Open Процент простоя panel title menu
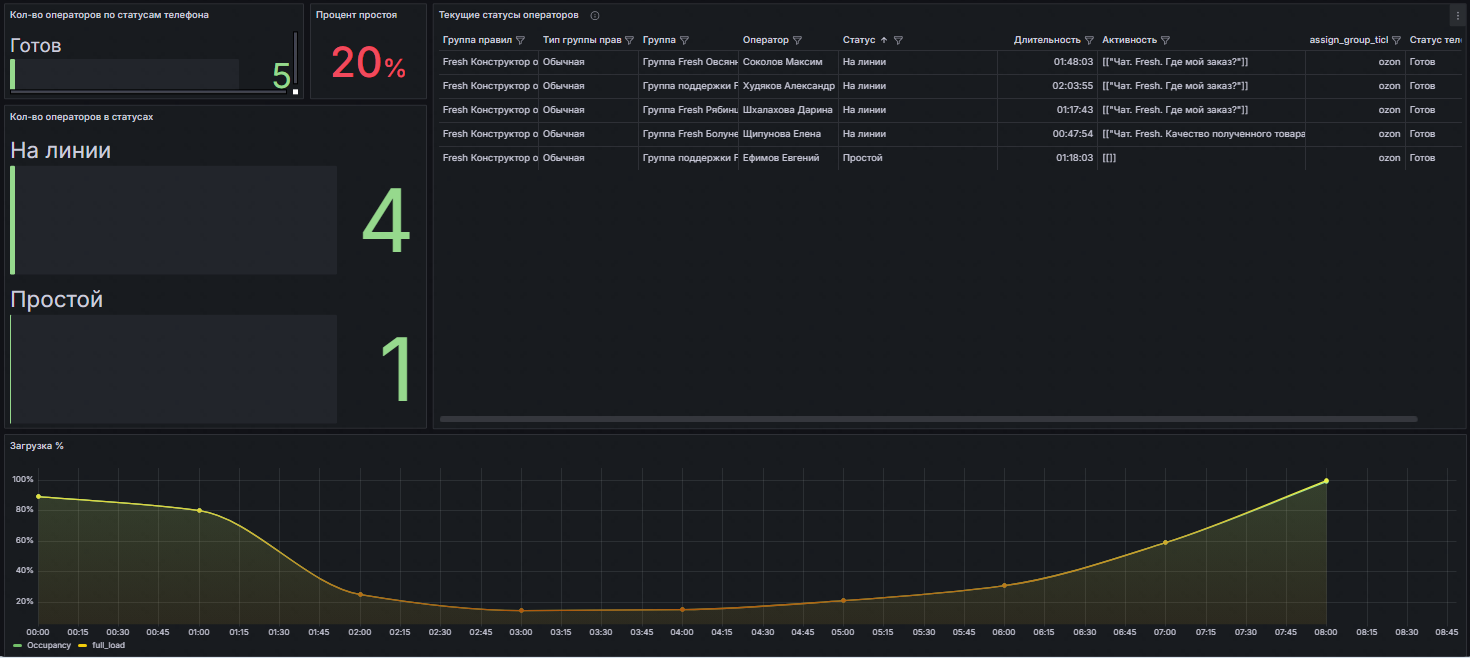This screenshot has height=658, width=1470. (356, 15)
